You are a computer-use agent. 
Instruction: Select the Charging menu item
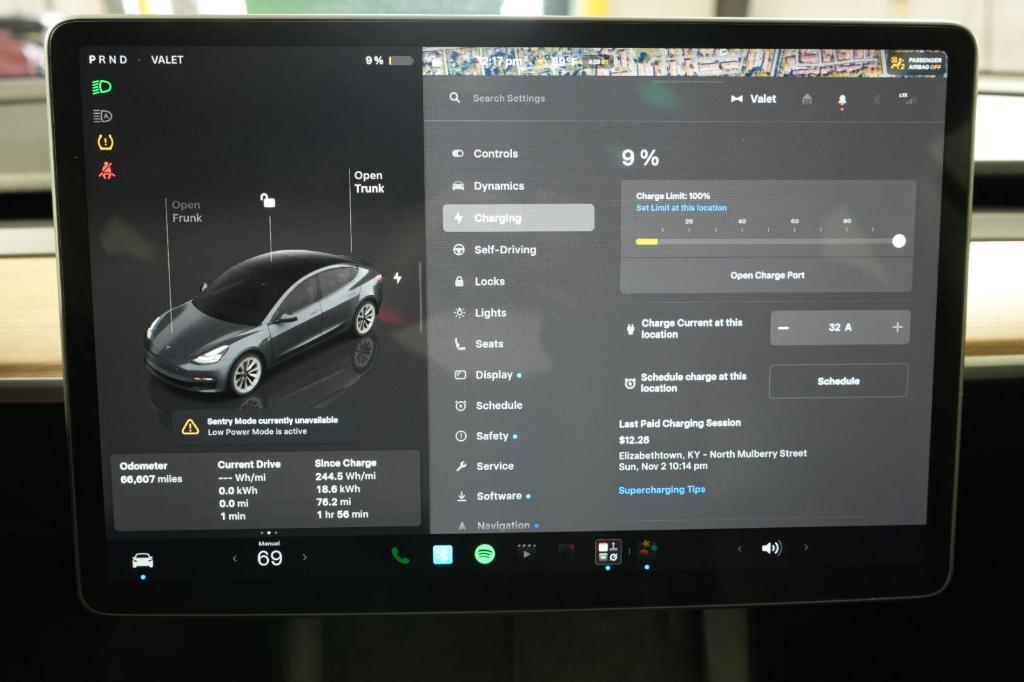tap(519, 218)
